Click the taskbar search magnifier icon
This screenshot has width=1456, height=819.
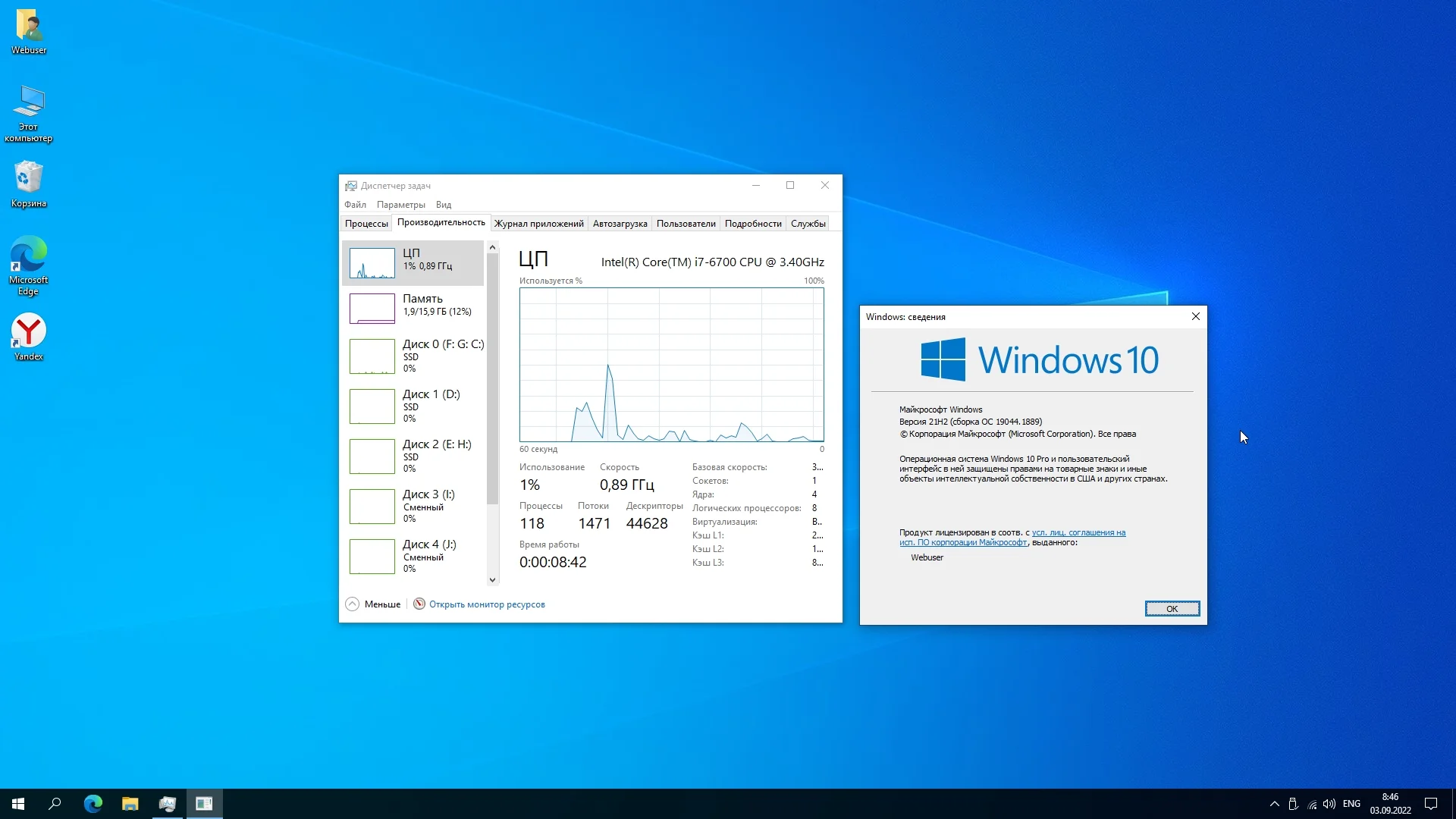click(55, 804)
